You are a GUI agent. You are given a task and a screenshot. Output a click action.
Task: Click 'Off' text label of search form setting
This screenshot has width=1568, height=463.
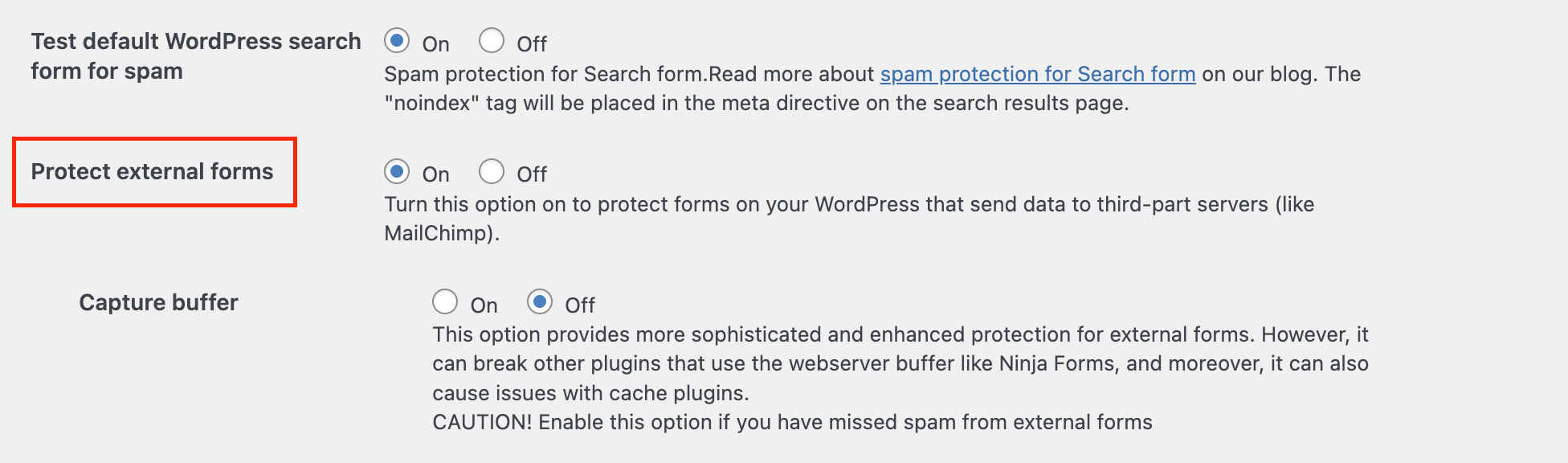click(532, 44)
